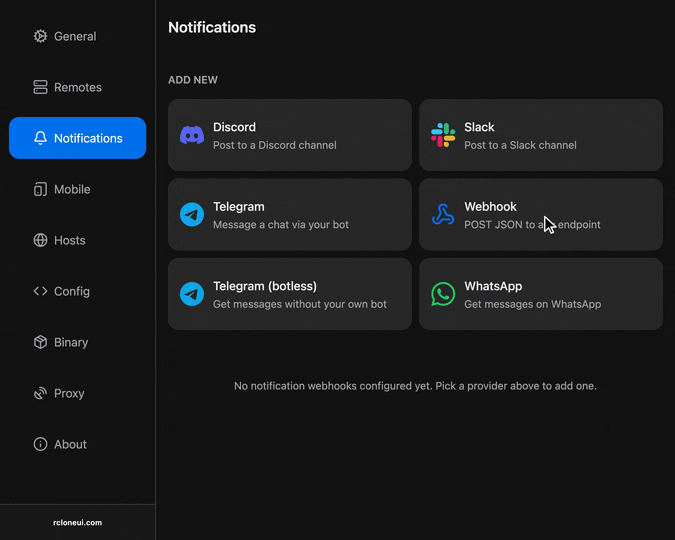Switch to the Binary section
The height and width of the screenshot is (540, 675).
(77, 342)
